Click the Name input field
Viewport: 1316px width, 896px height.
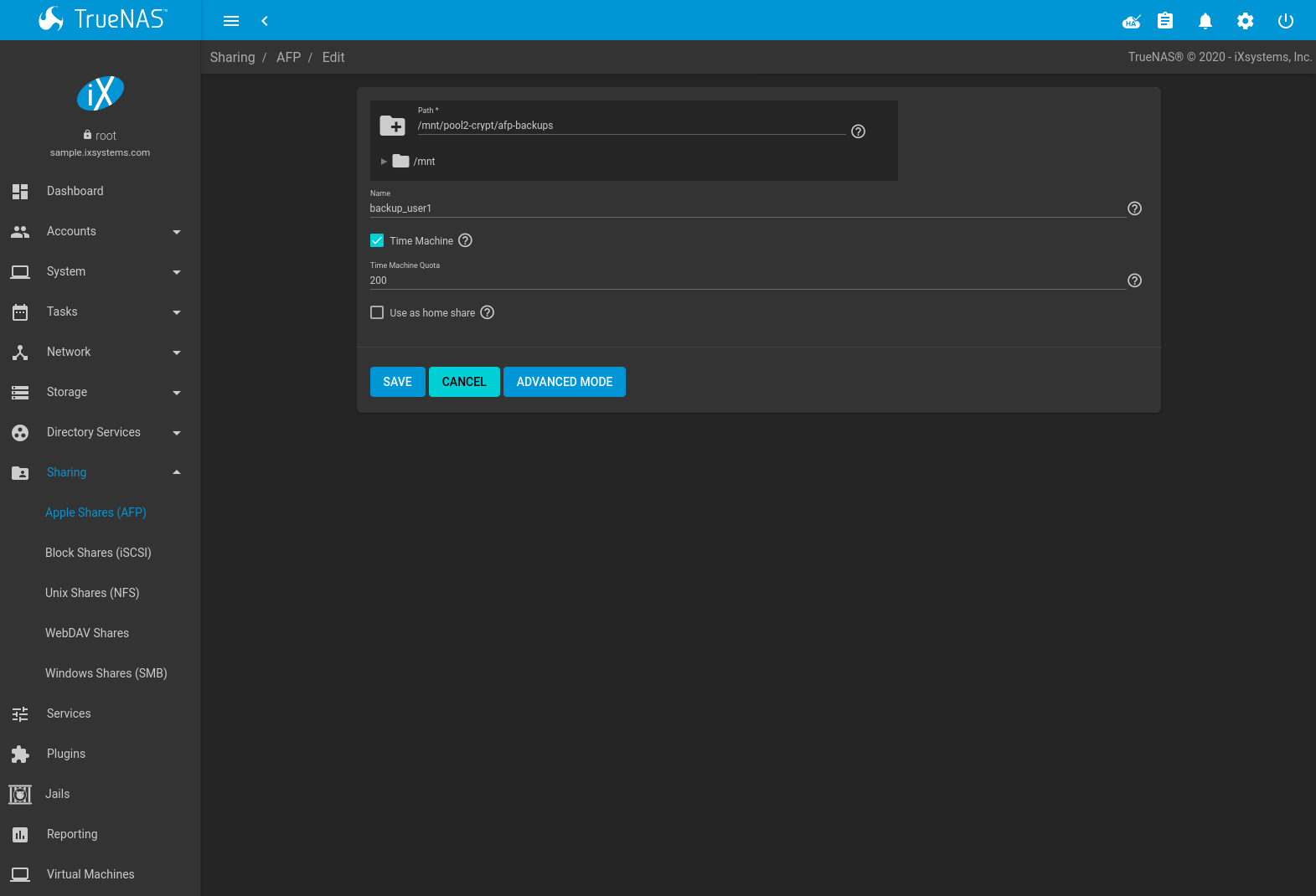click(x=748, y=209)
